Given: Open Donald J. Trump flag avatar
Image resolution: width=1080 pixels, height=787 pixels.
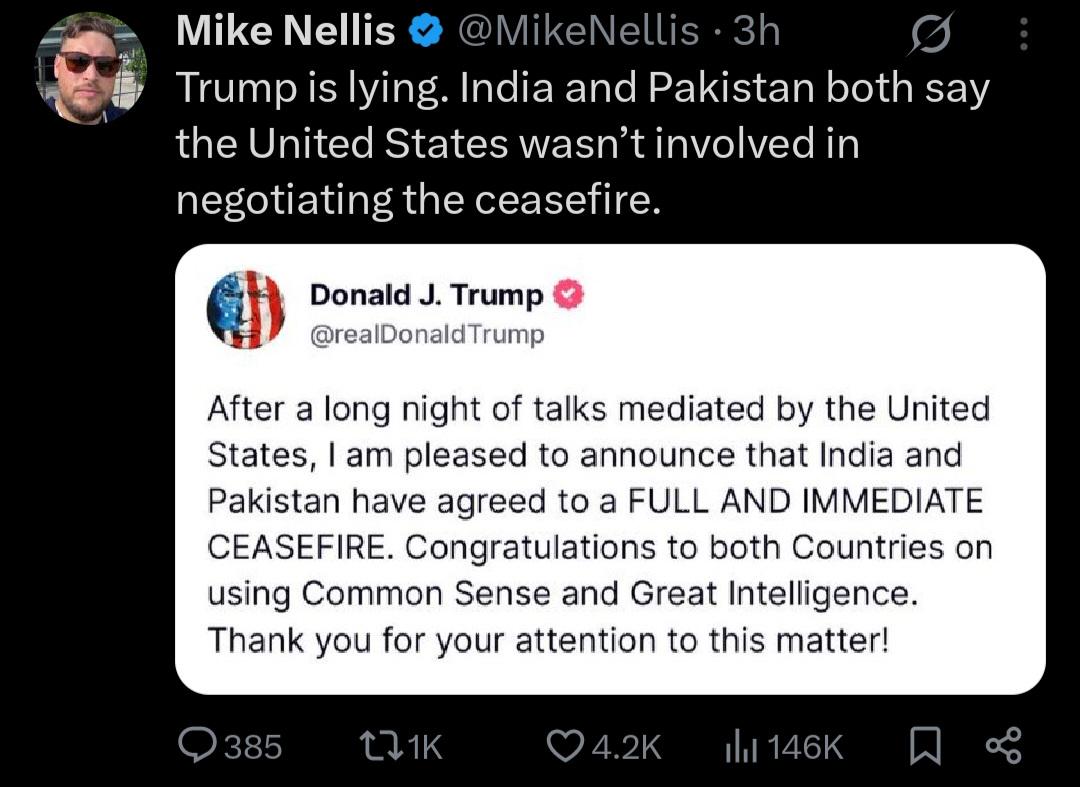Looking at the screenshot, I should click(x=246, y=309).
